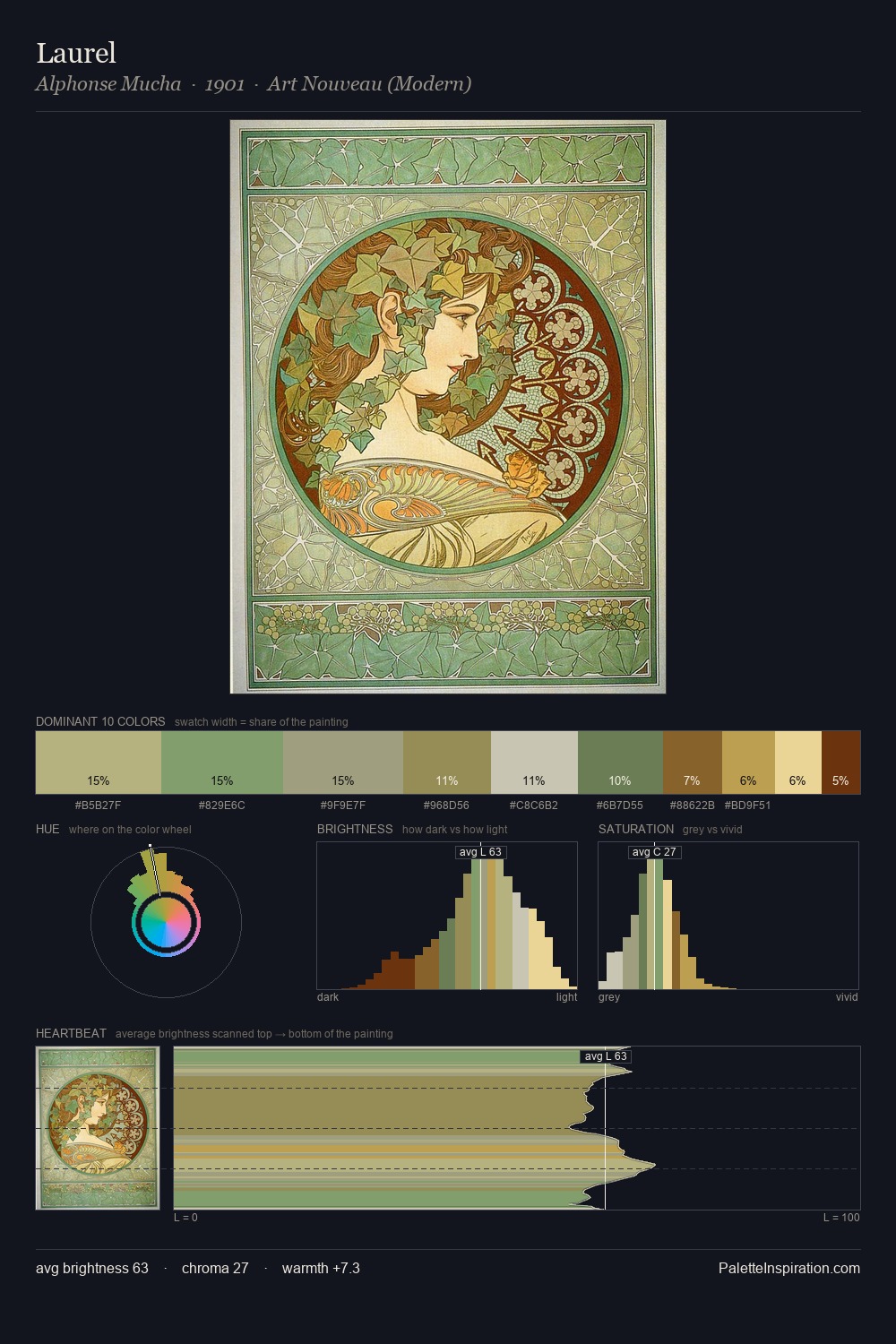Click the 'DOMINANT 10 COLORS' heading
The image size is (896, 1344).
[x=100, y=721]
